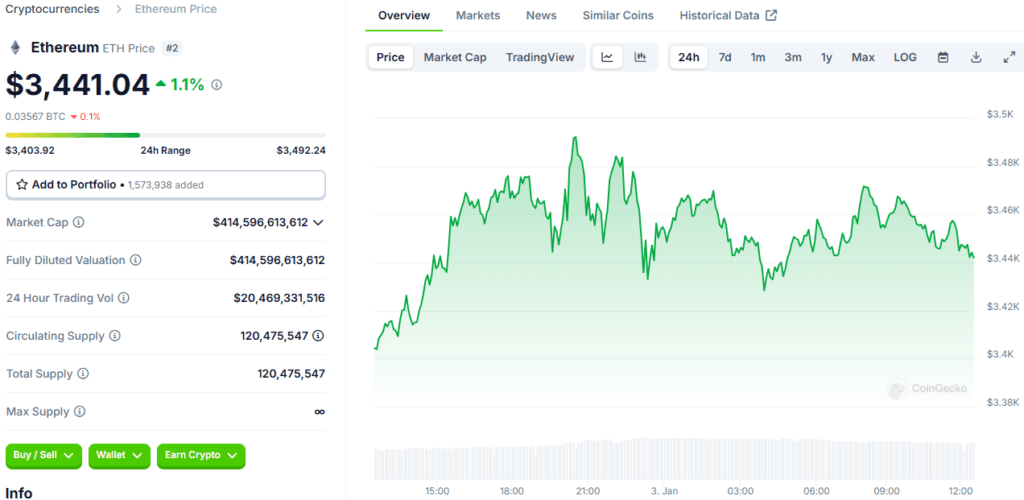This screenshot has height=500, width=1024.
Task: Expand Market Cap value chevron
Action: [x=318, y=223]
